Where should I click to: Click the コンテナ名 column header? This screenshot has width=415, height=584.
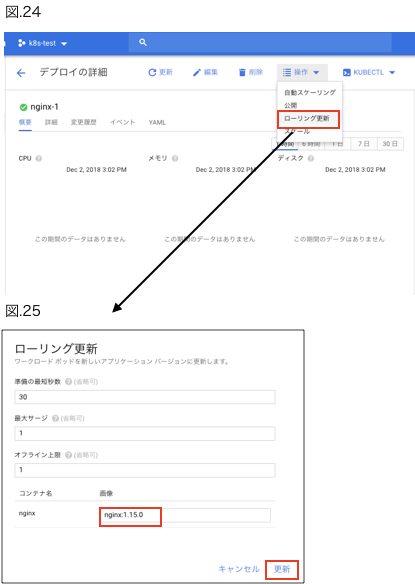click(x=35, y=493)
